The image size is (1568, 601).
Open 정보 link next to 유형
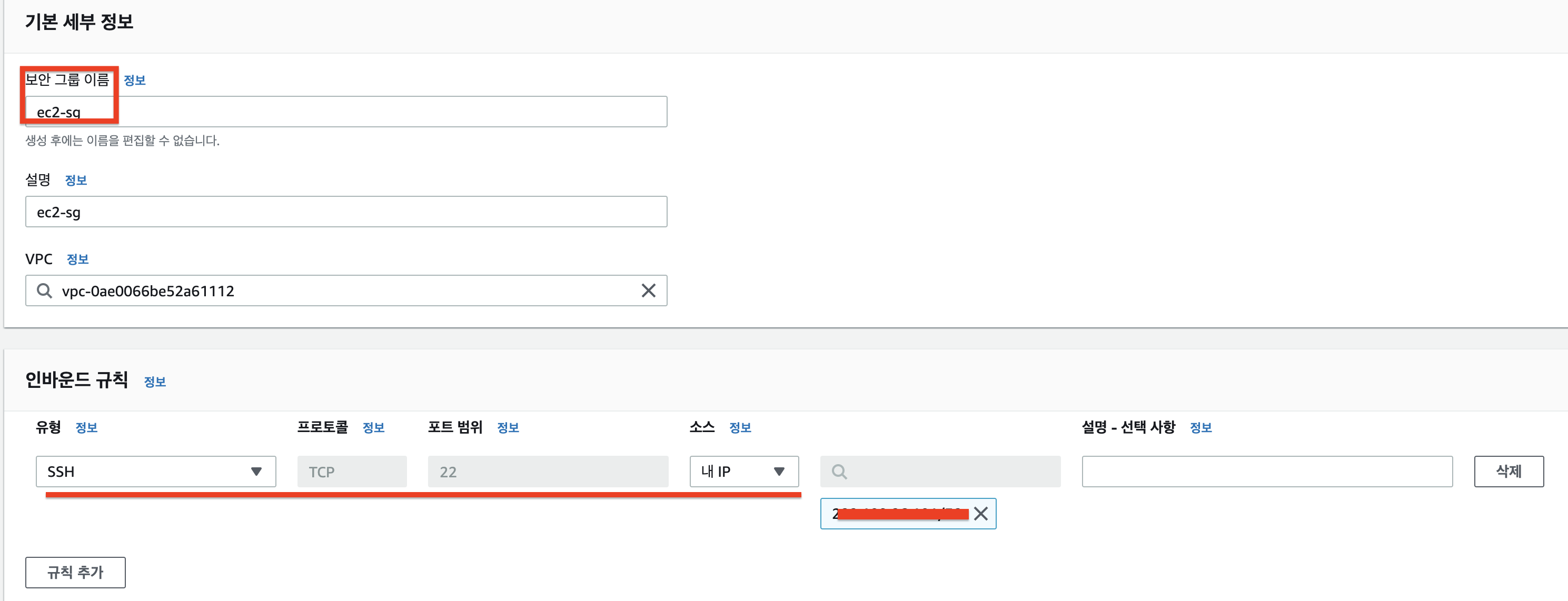pos(86,428)
